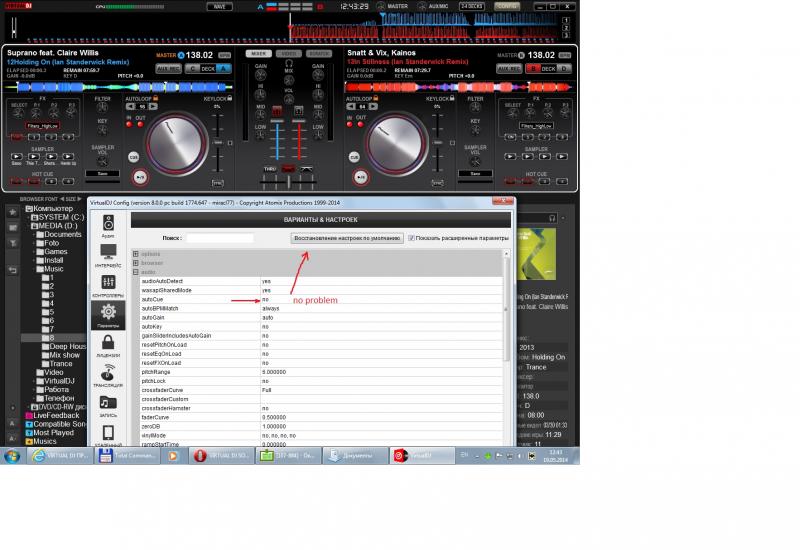Click the left deck play/pause button
The image size is (800, 550).
point(140,177)
